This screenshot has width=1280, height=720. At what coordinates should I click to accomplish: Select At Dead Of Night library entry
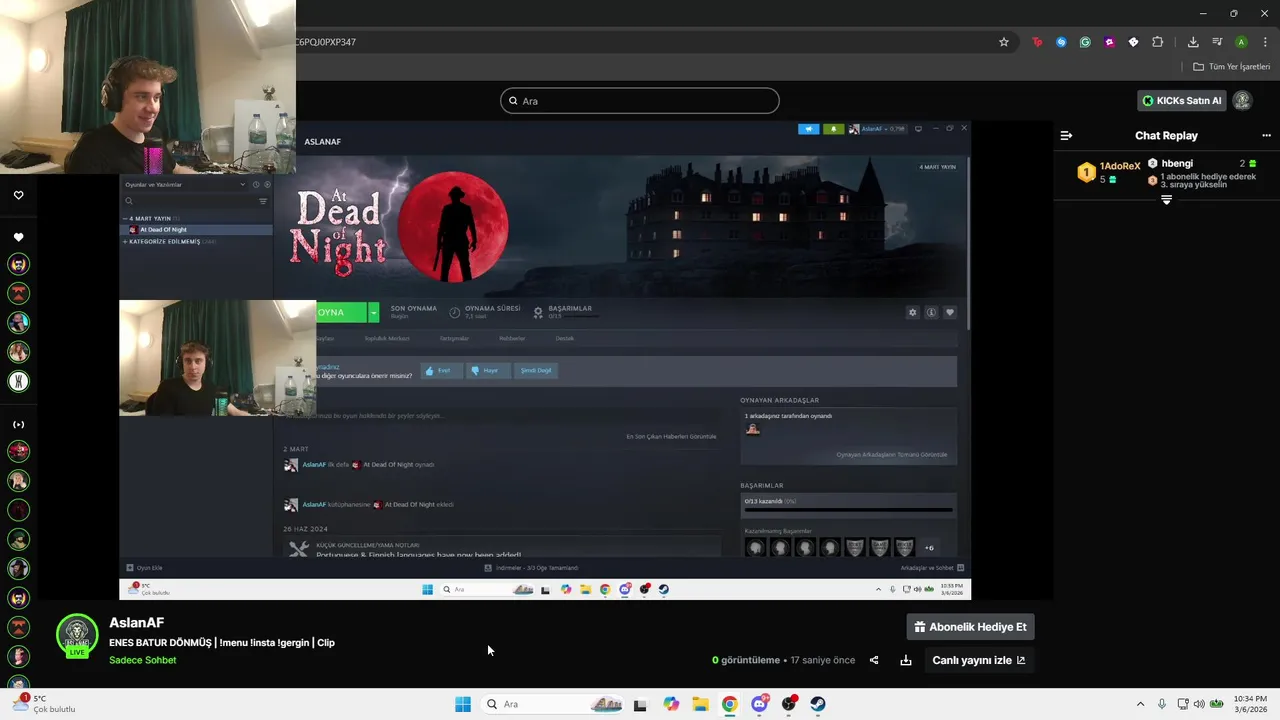(x=197, y=229)
